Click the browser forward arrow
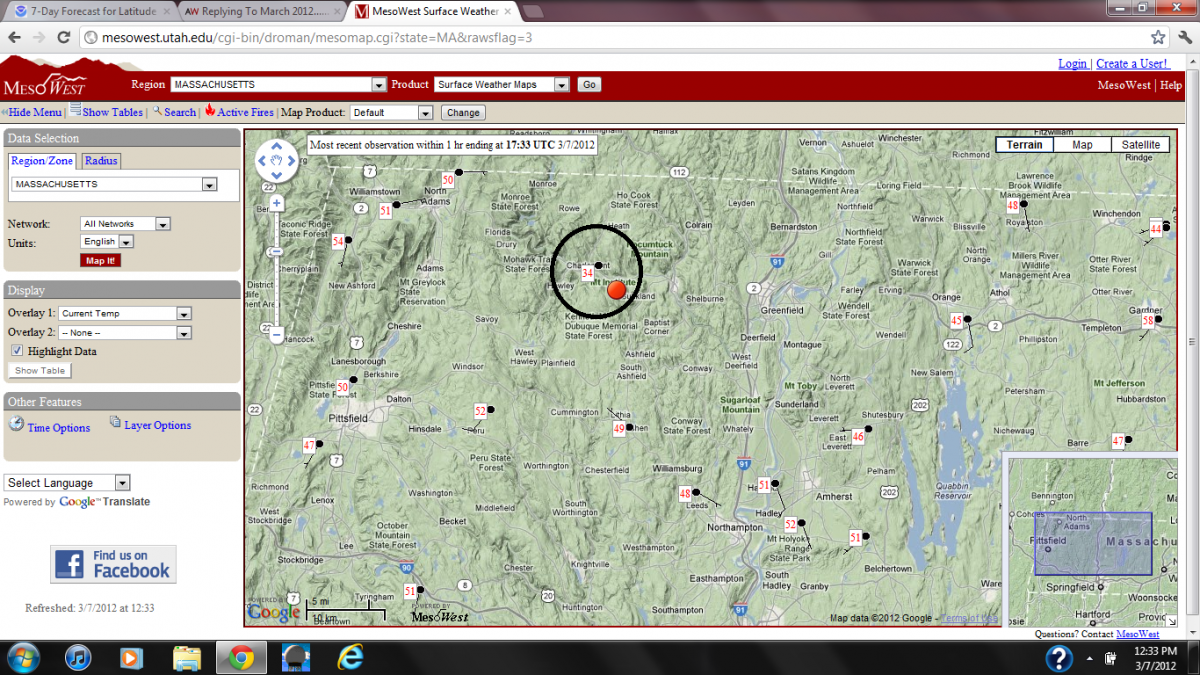 tap(38, 37)
